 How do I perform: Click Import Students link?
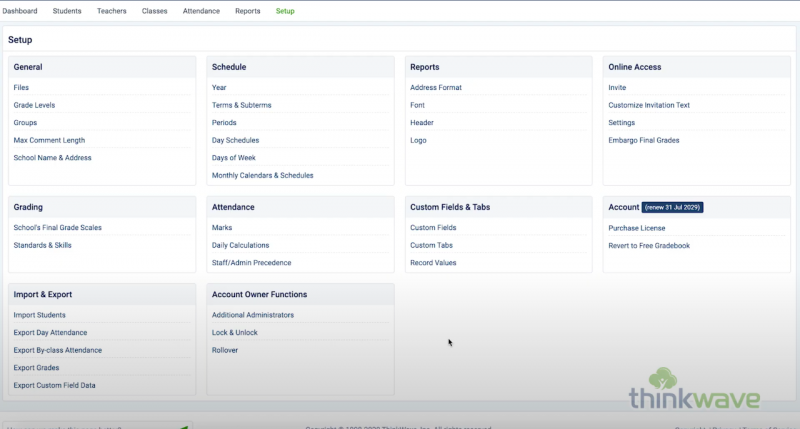[x=39, y=315]
